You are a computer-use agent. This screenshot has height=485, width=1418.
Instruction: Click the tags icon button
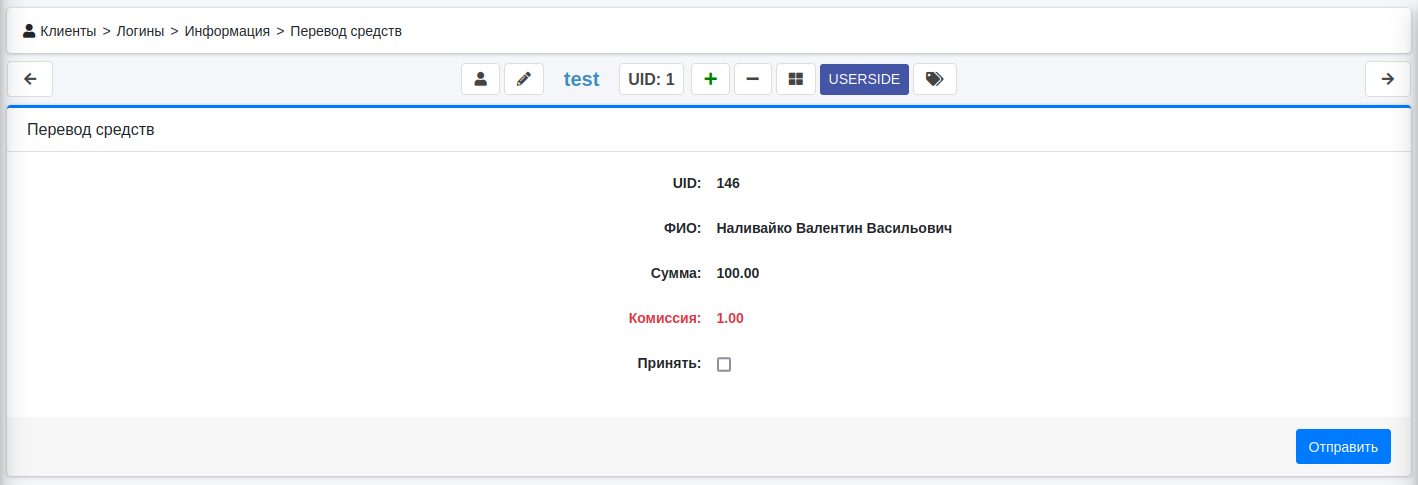pos(934,79)
